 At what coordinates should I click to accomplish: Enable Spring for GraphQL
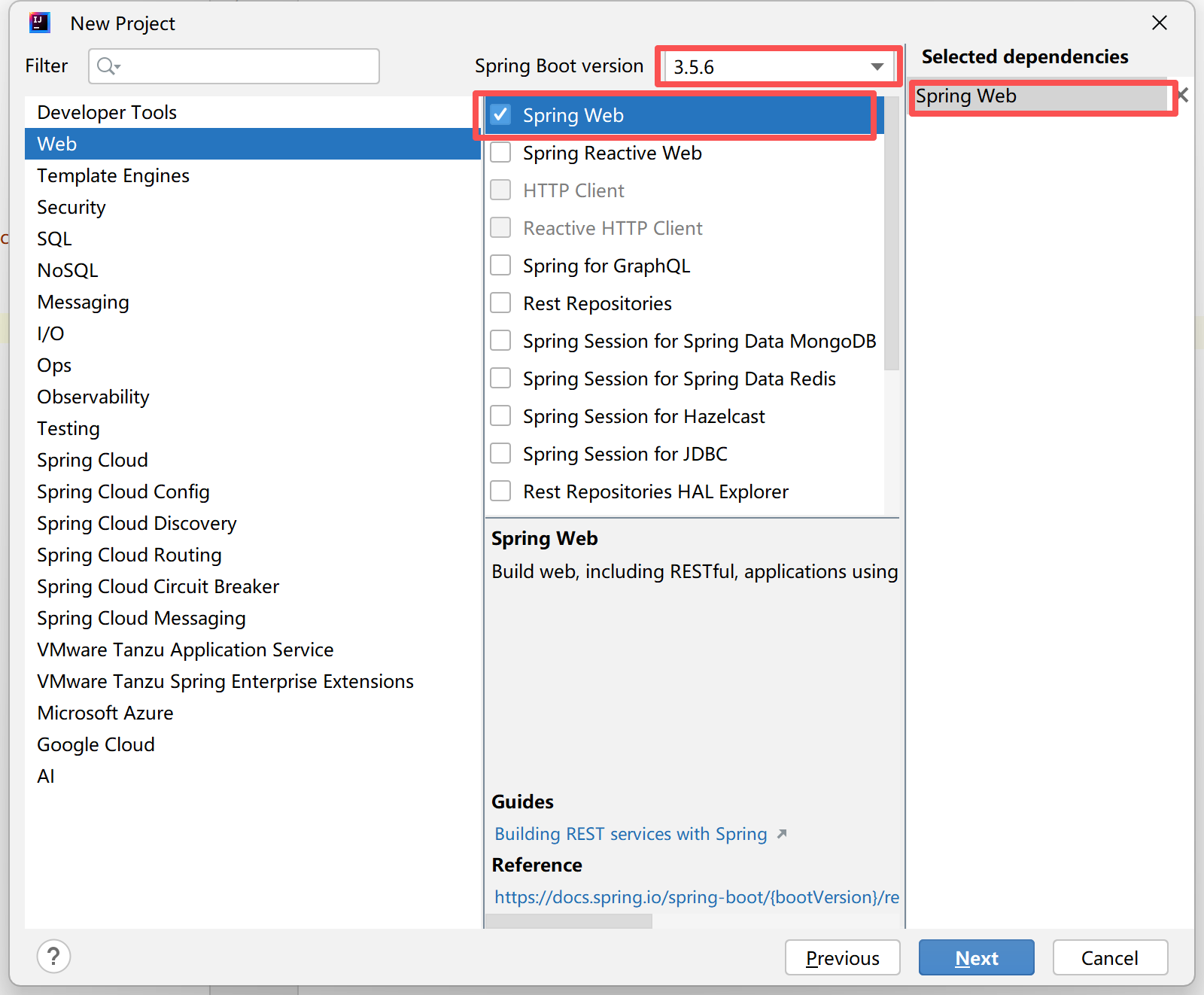click(500, 265)
